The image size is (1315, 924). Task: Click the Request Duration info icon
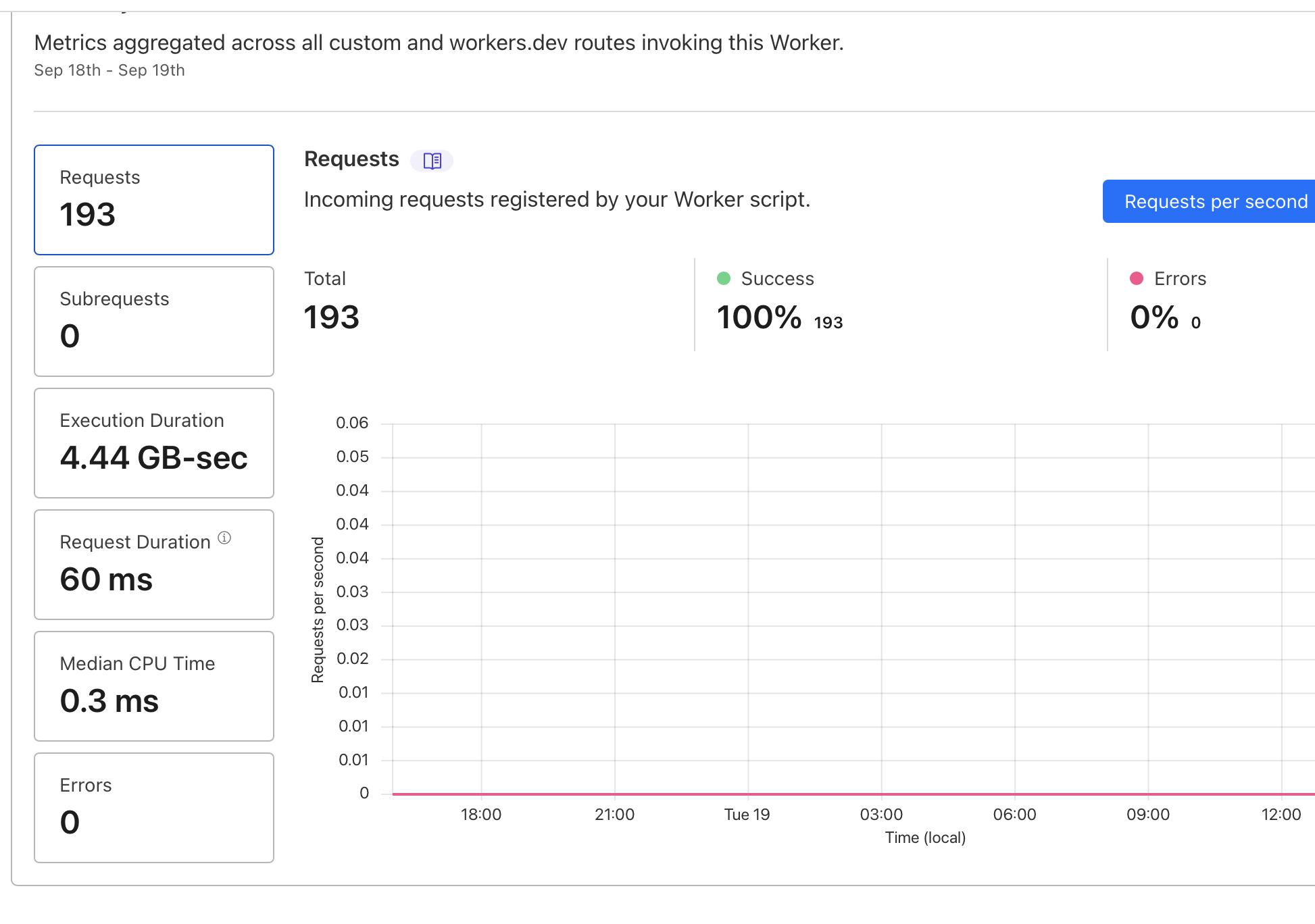[225, 538]
